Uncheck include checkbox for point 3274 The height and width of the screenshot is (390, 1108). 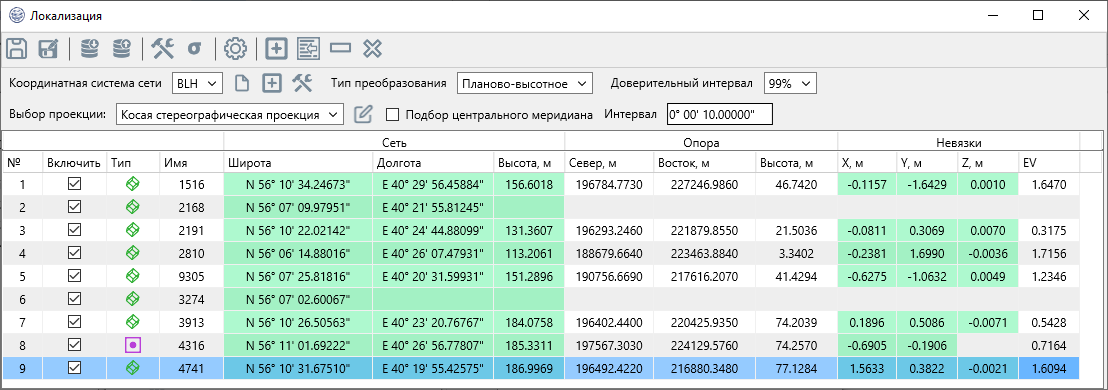tap(73, 298)
